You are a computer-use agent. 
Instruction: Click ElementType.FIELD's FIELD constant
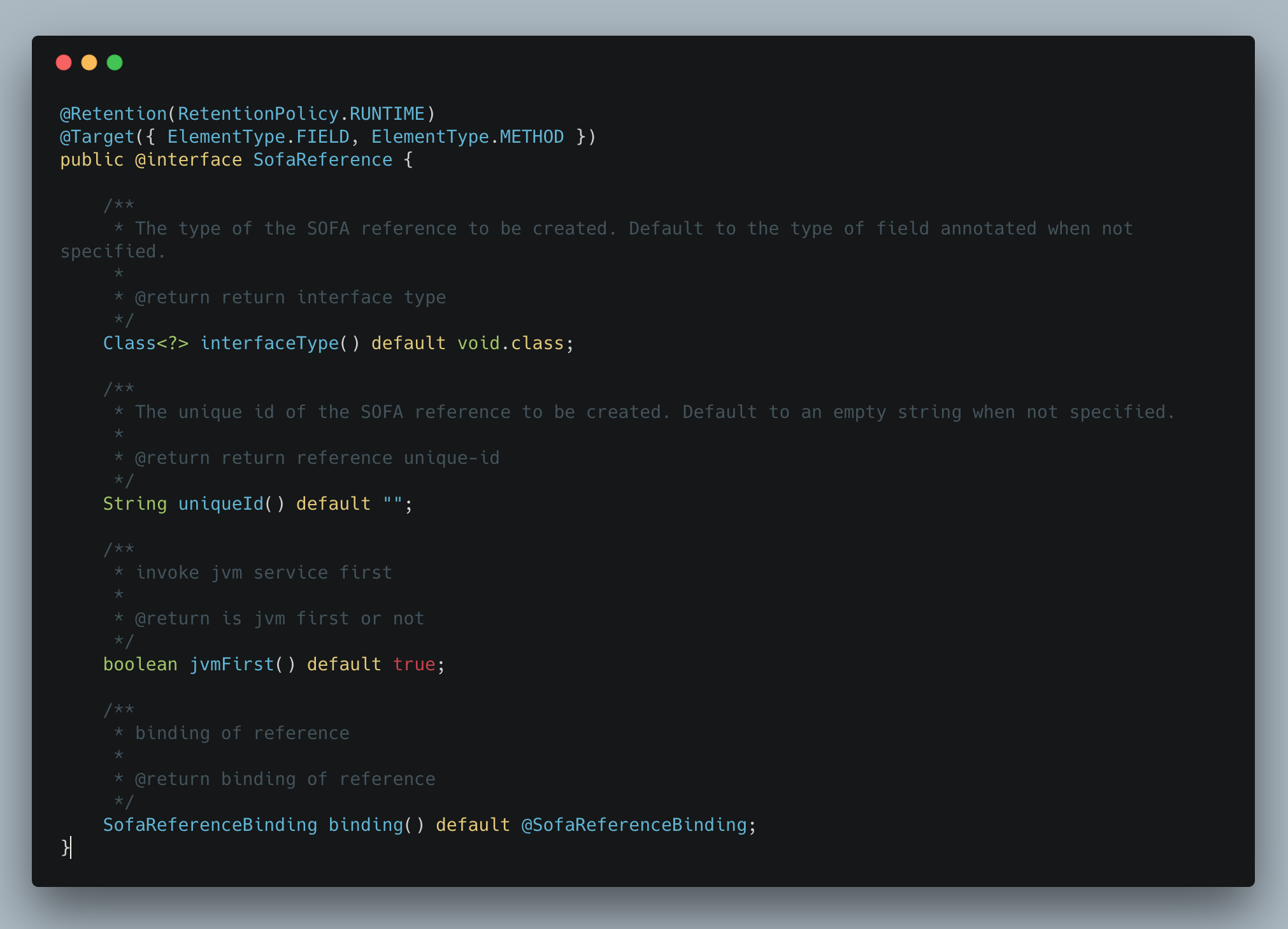click(323, 137)
